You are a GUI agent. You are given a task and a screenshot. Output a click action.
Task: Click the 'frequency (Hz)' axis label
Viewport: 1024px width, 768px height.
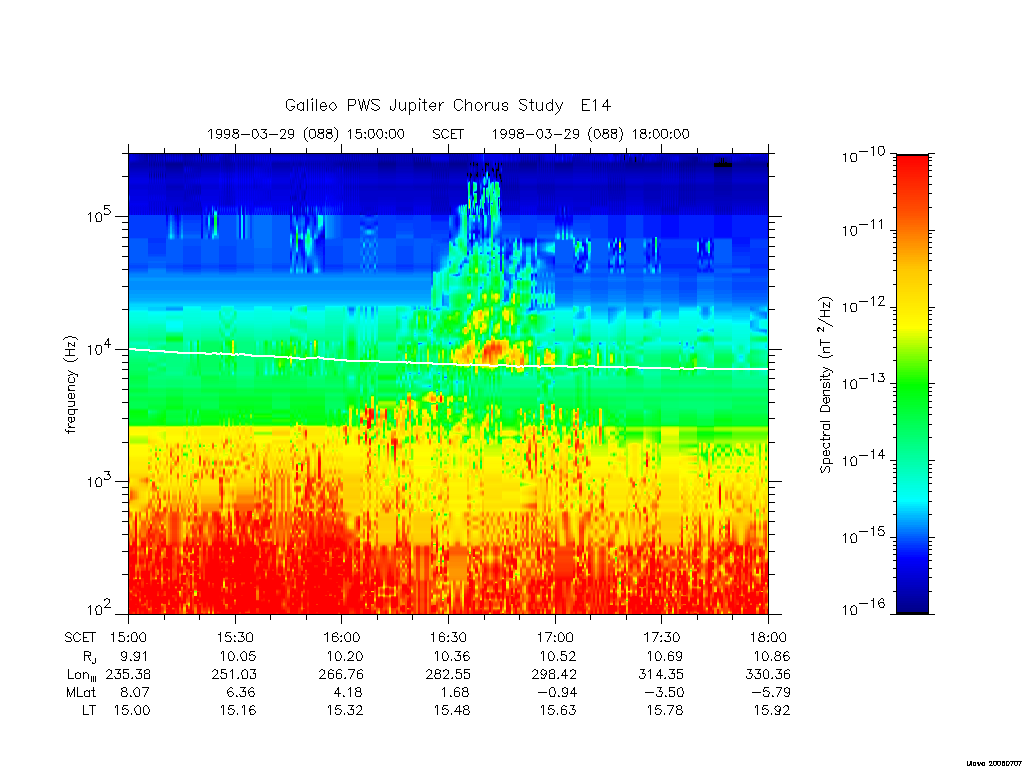click(x=71, y=384)
